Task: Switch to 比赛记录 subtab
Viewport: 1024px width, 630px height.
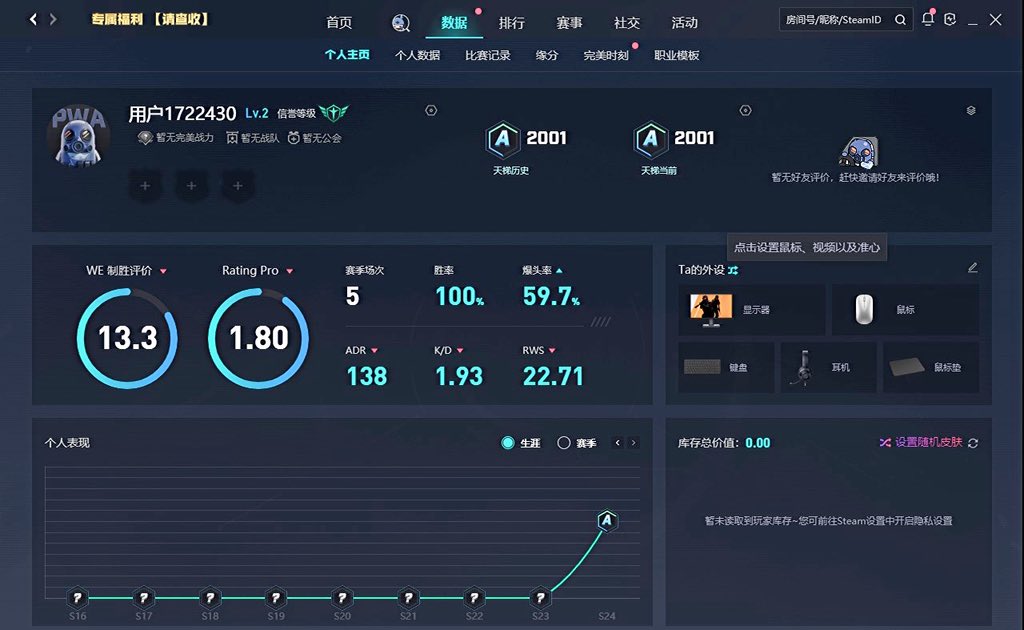Action: tap(488, 55)
